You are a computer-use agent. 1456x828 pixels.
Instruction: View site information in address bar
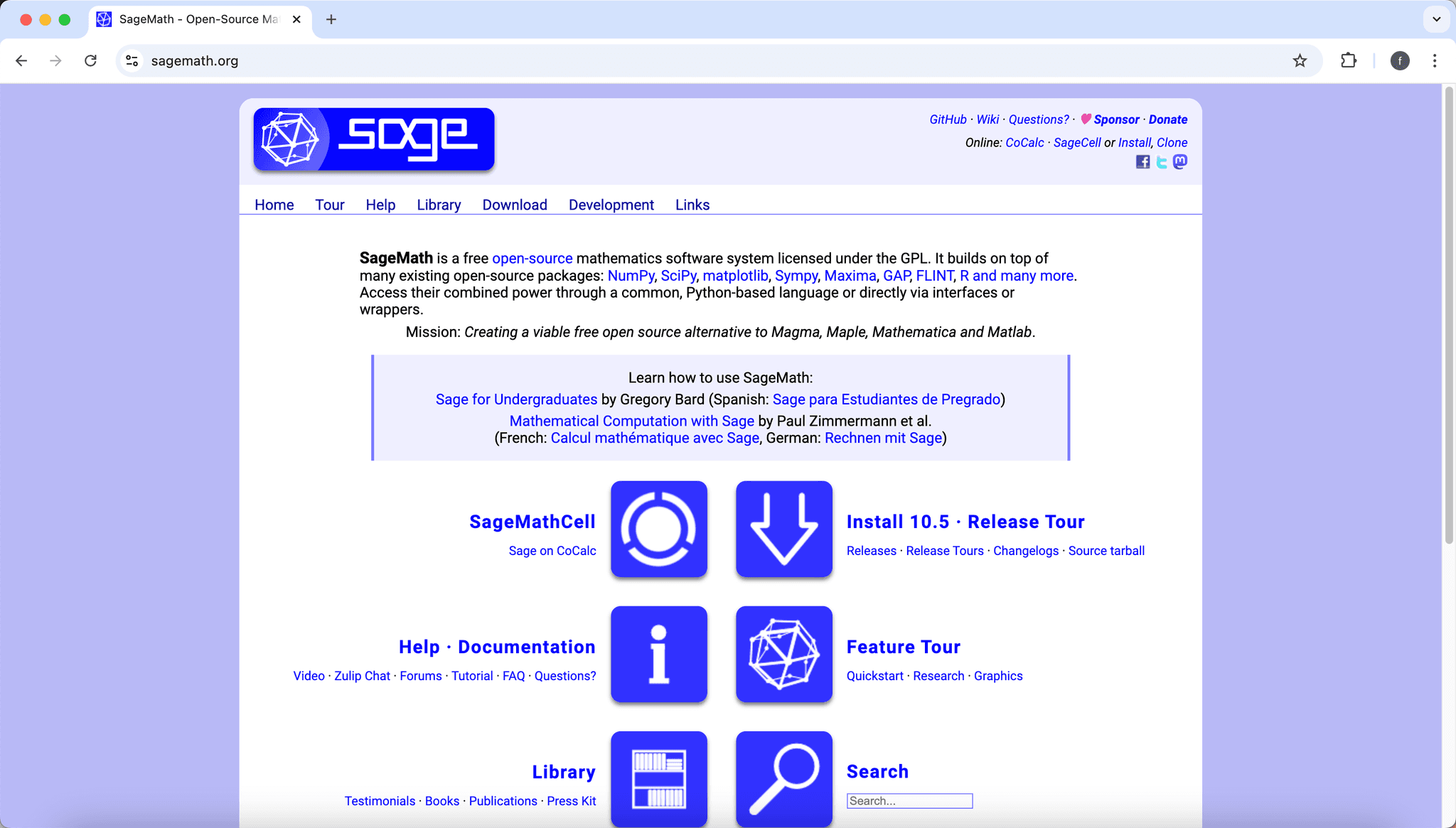[132, 61]
